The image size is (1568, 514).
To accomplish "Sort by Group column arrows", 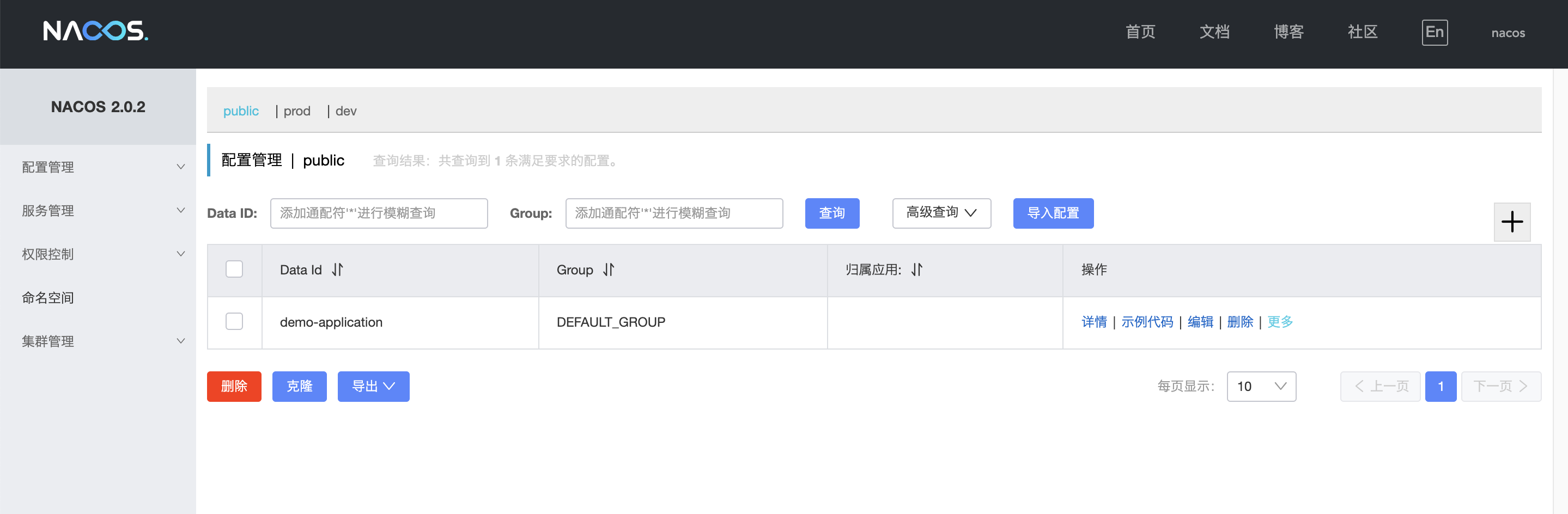I will coord(609,270).
